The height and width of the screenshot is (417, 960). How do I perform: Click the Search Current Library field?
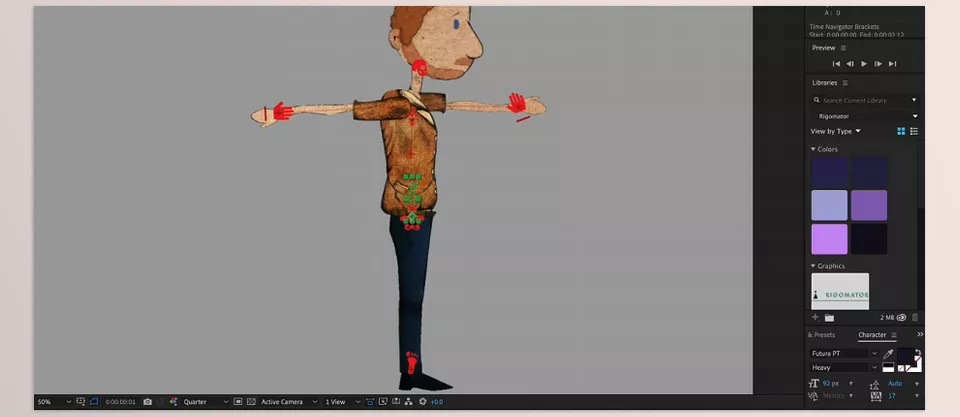tap(862, 100)
